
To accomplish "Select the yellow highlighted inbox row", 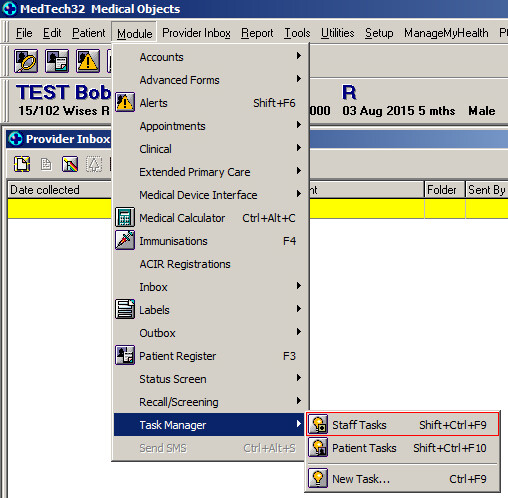I will [258, 209].
